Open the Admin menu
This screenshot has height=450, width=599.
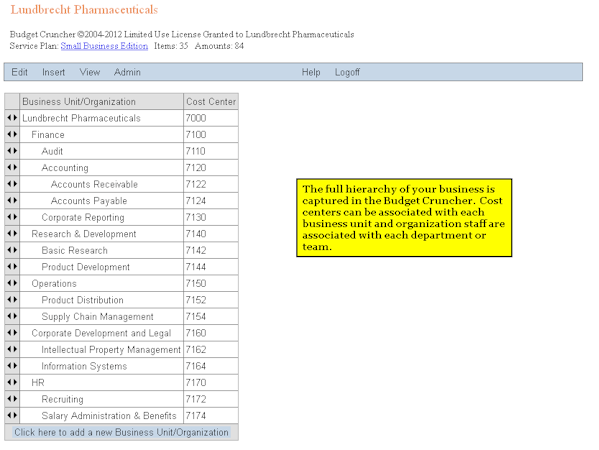[127, 72]
